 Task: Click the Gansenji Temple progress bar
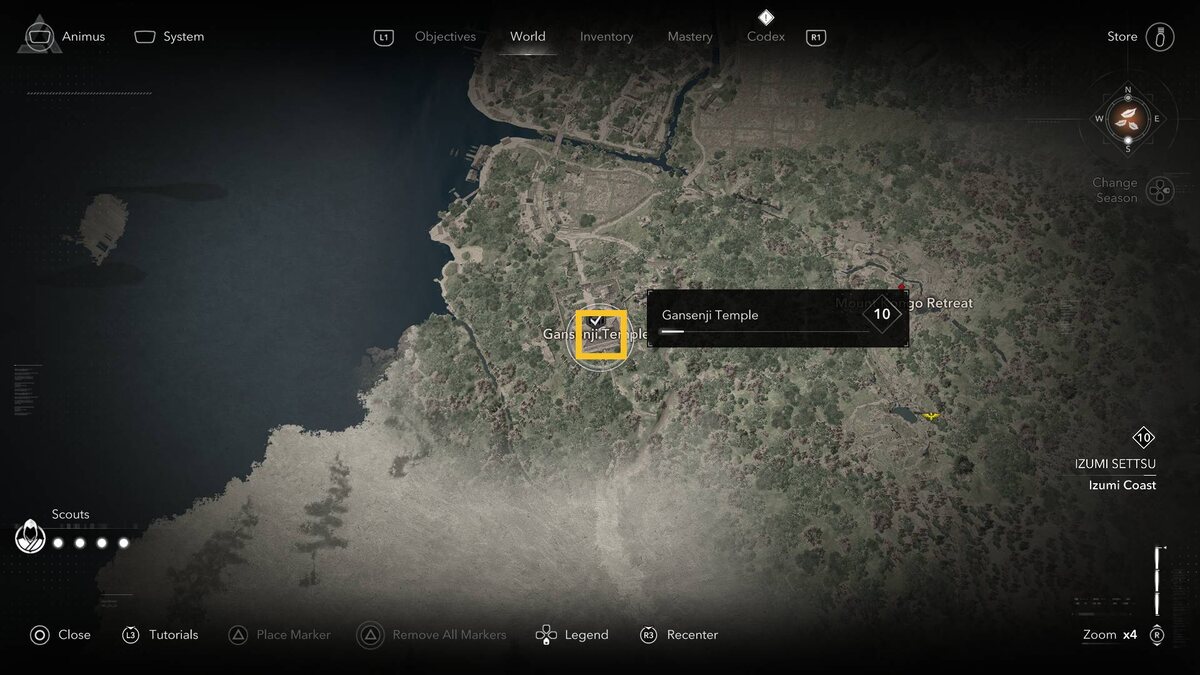coord(765,331)
